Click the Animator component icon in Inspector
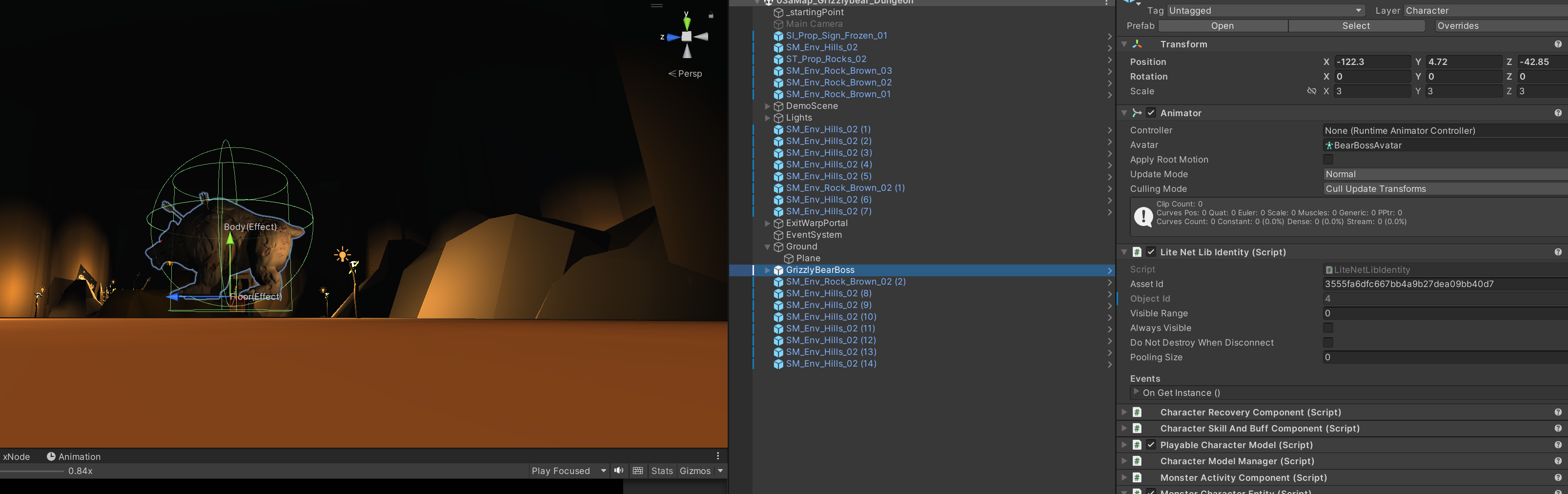 pyautogui.click(x=1137, y=113)
